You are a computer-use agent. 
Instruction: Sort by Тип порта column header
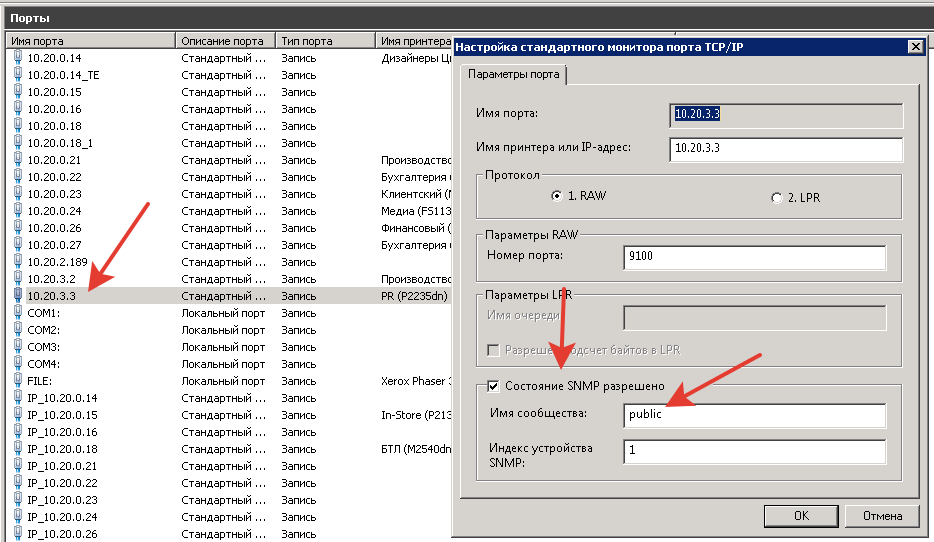click(325, 41)
